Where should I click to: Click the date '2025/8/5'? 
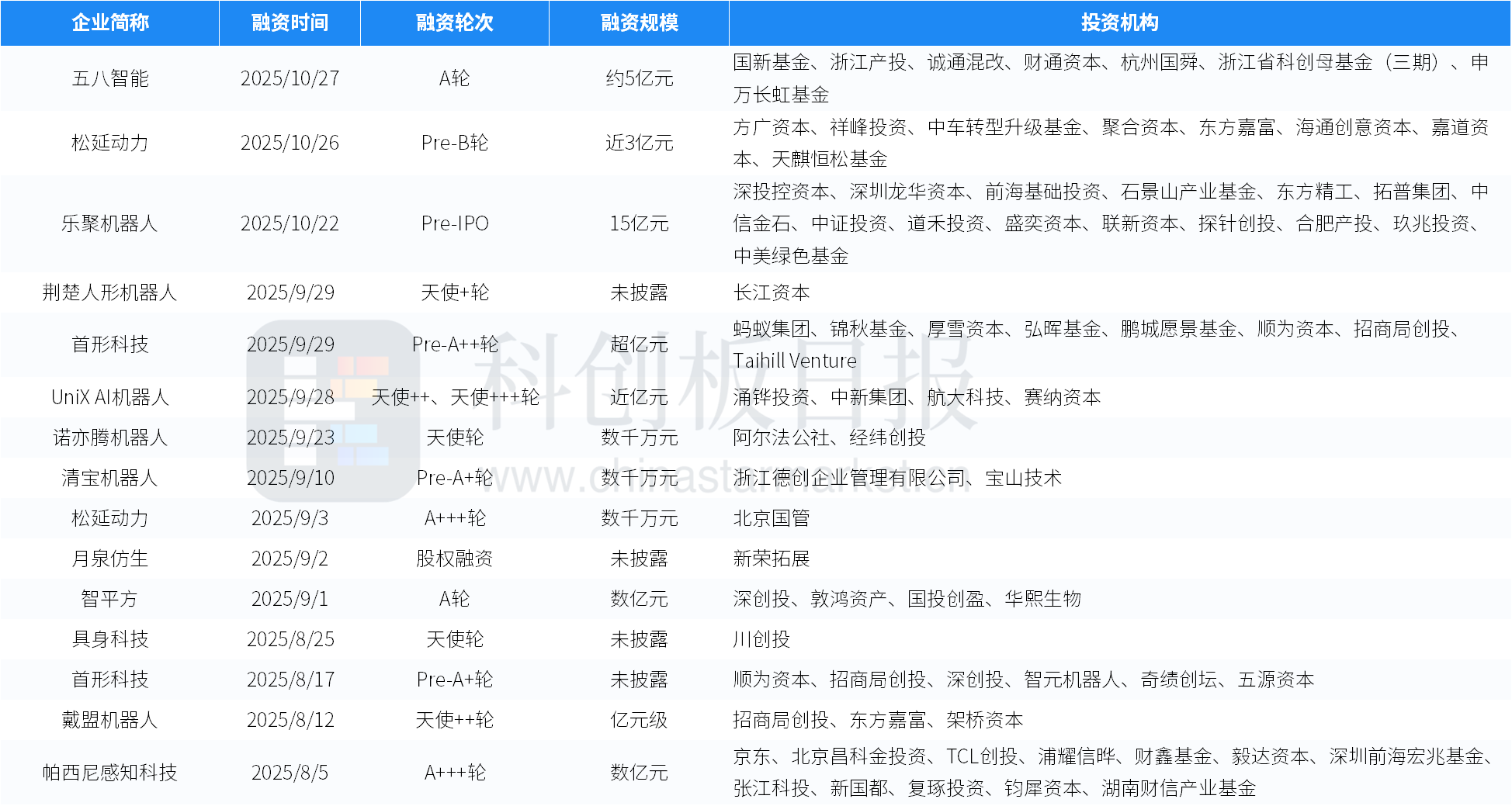click(x=290, y=773)
